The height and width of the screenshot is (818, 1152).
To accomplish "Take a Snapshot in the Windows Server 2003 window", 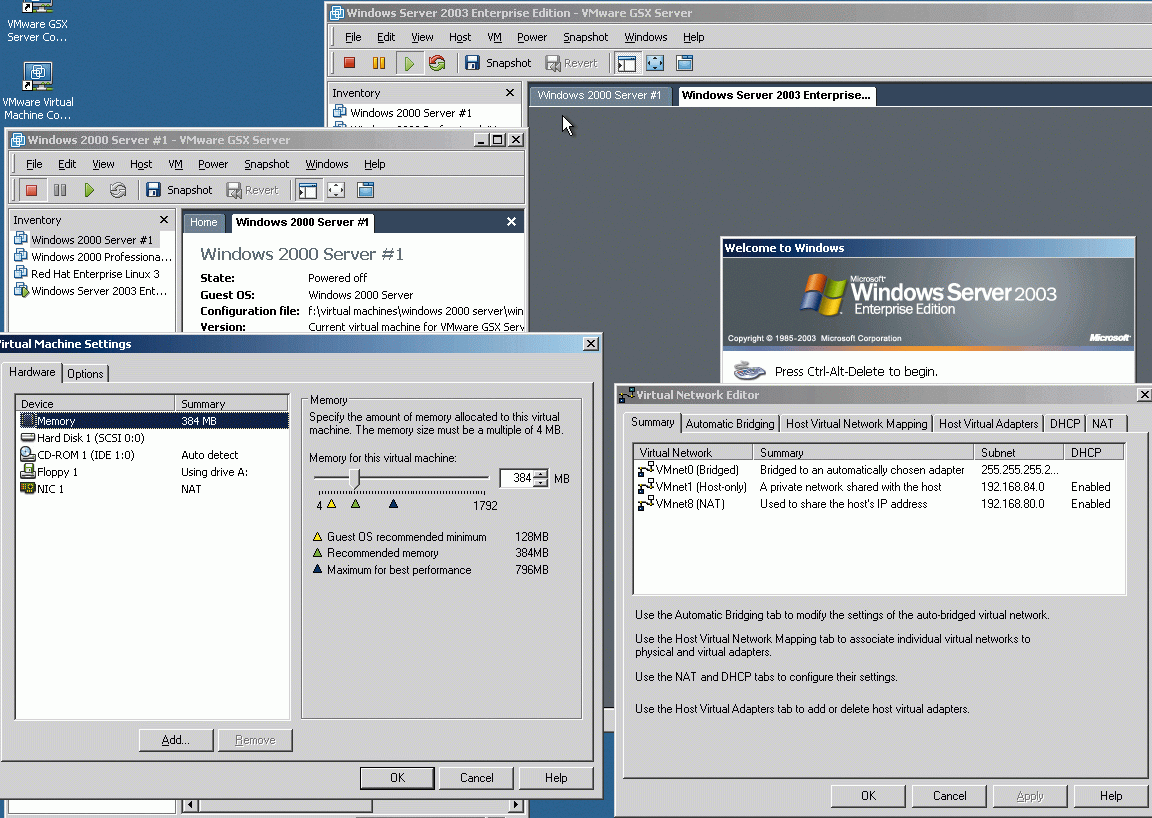I will tap(497, 63).
